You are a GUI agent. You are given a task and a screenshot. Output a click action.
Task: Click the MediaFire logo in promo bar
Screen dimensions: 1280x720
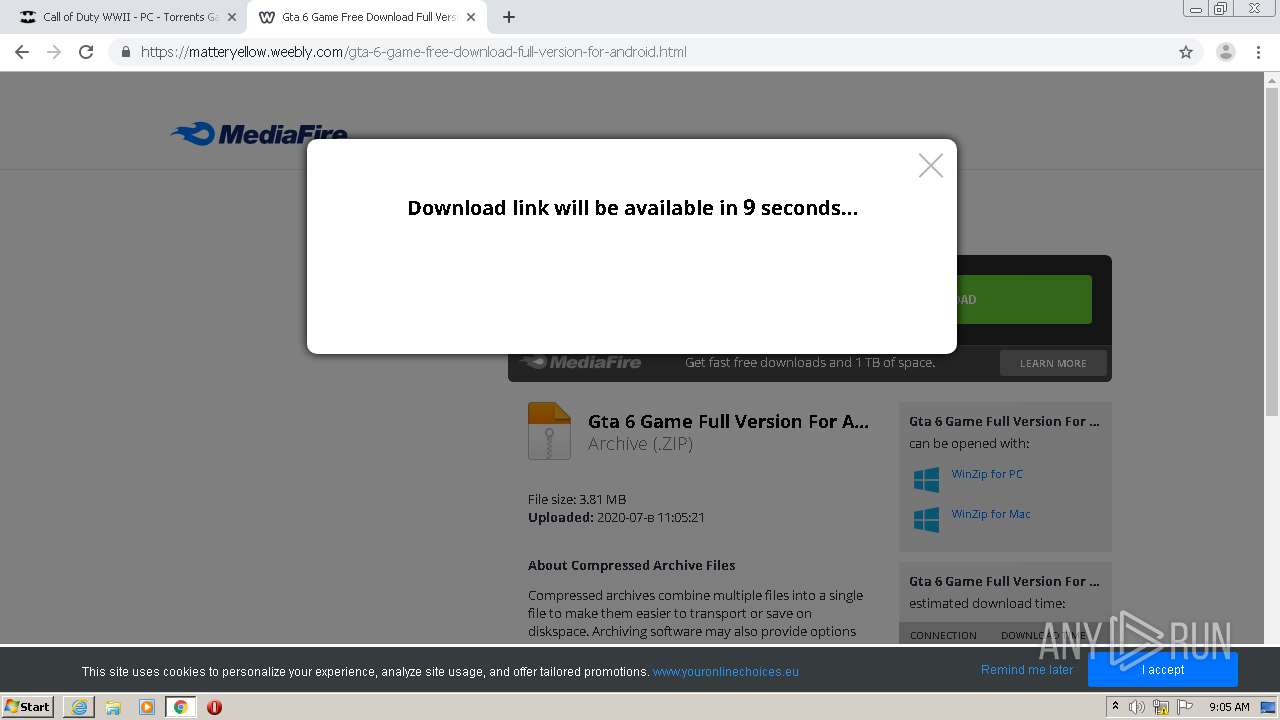click(x=581, y=362)
